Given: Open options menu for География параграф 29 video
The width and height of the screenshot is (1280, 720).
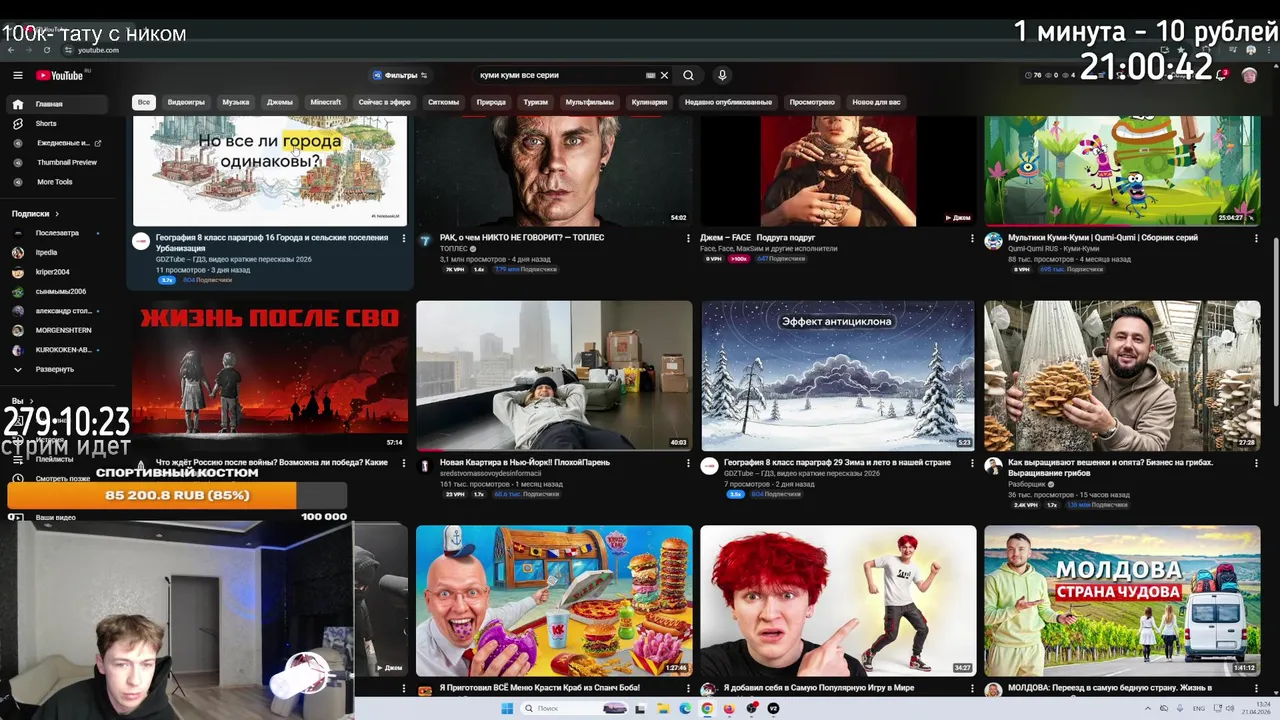Looking at the screenshot, I should tap(972, 463).
